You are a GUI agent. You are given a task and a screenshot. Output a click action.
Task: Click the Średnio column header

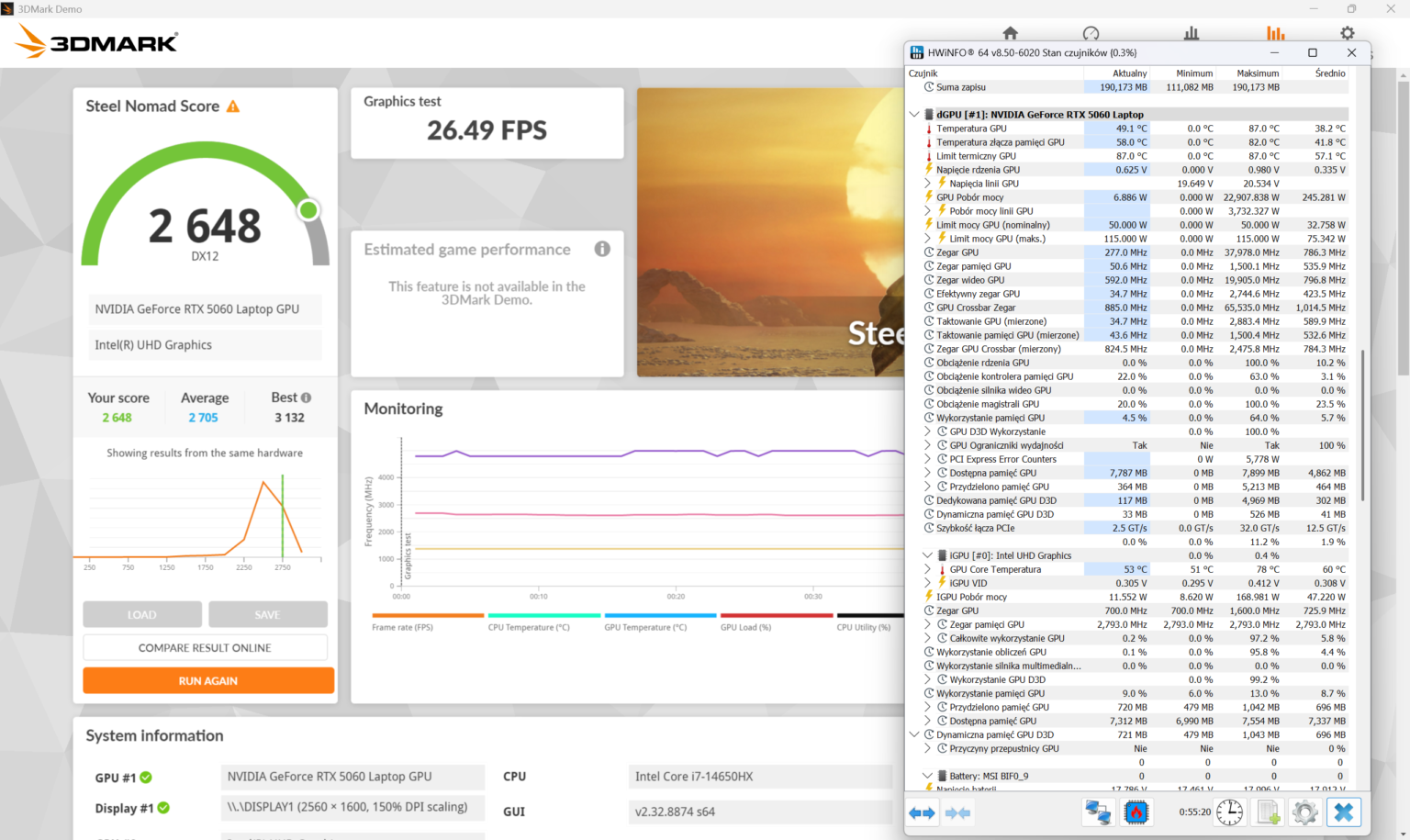point(1315,73)
